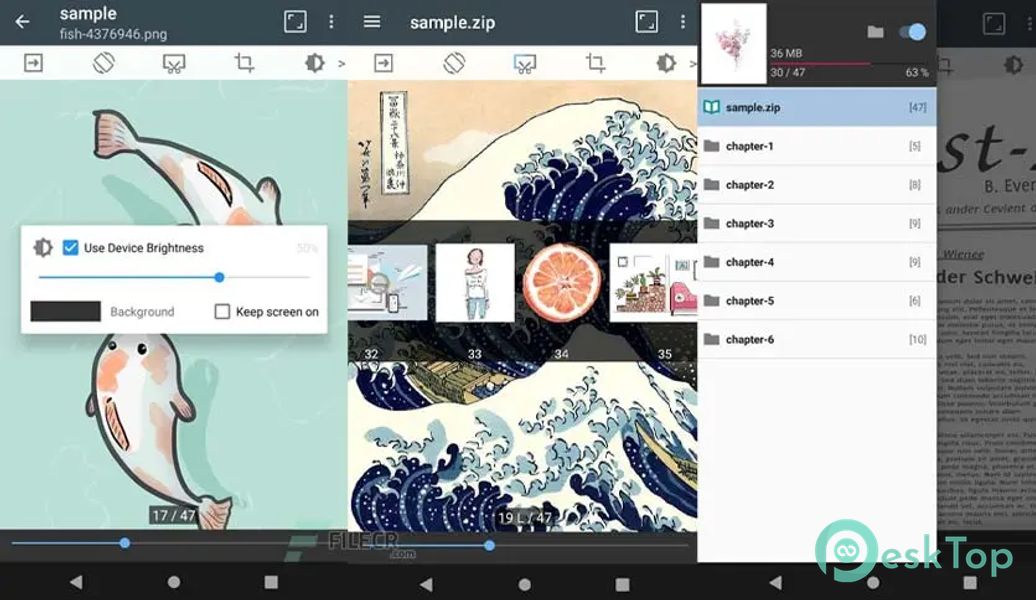
Task: Tap Android home button under sample.zip screen
Action: pos(525,584)
